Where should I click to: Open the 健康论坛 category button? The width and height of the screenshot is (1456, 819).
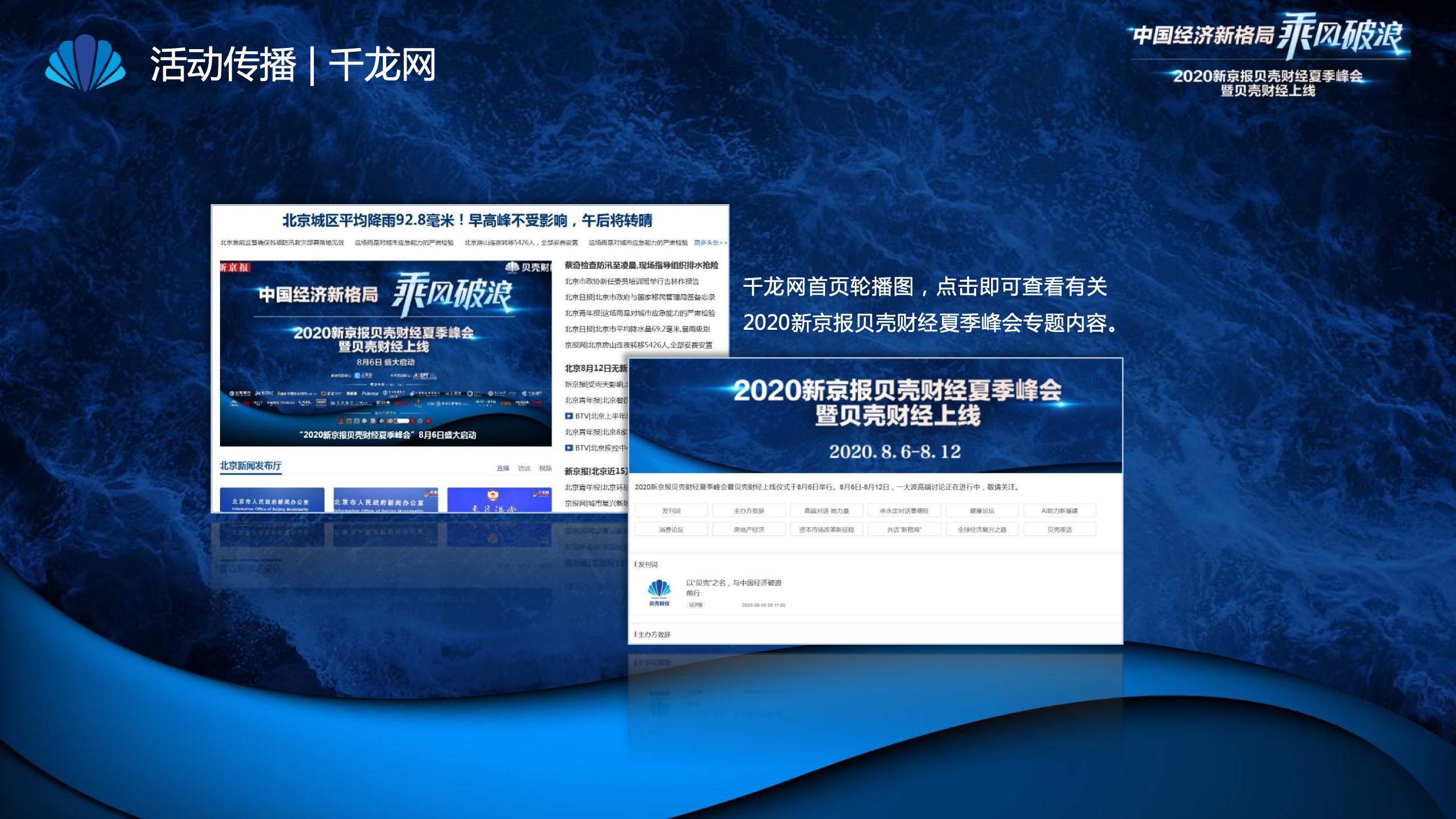[x=982, y=510]
